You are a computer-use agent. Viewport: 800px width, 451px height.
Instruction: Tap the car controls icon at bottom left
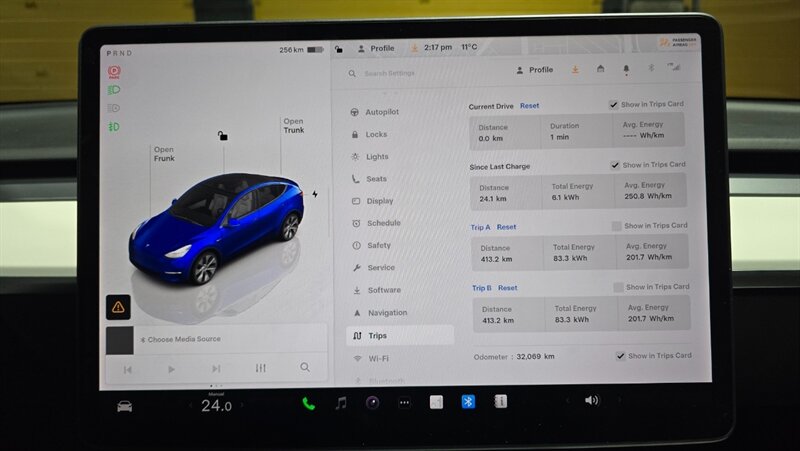tap(125, 406)
